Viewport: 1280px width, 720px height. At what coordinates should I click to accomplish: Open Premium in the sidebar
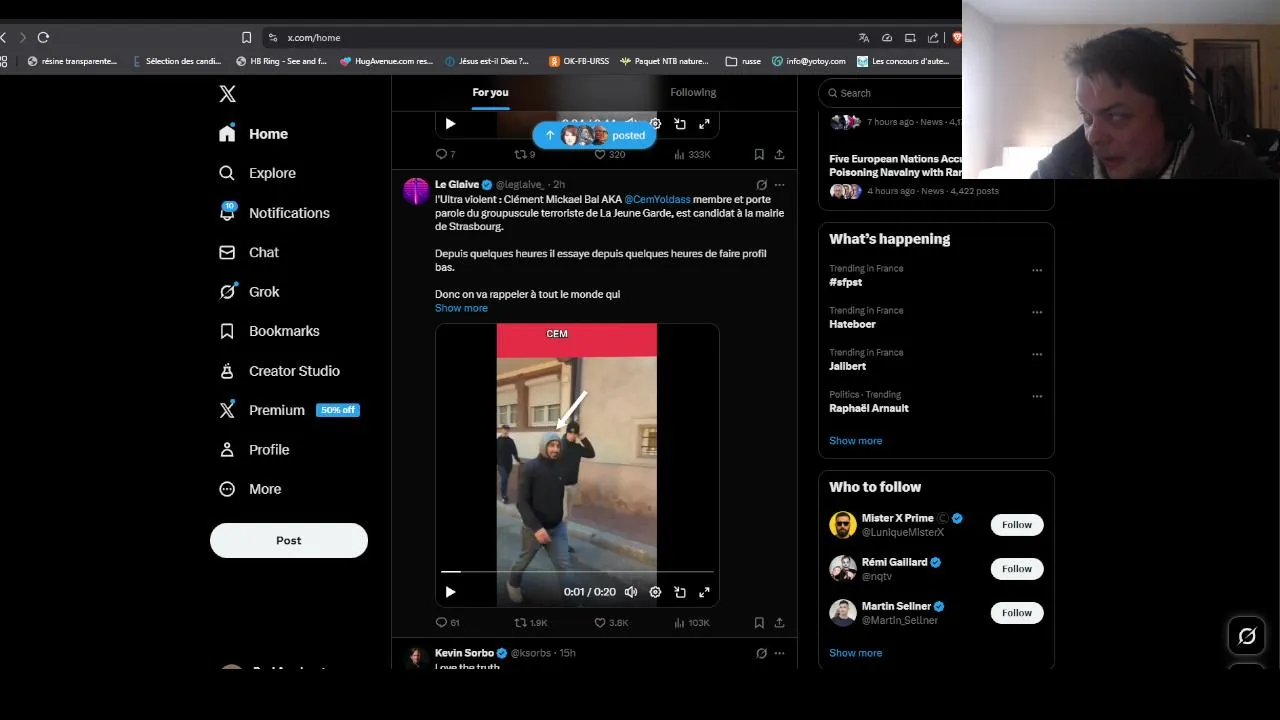click(x=289, y=410)
